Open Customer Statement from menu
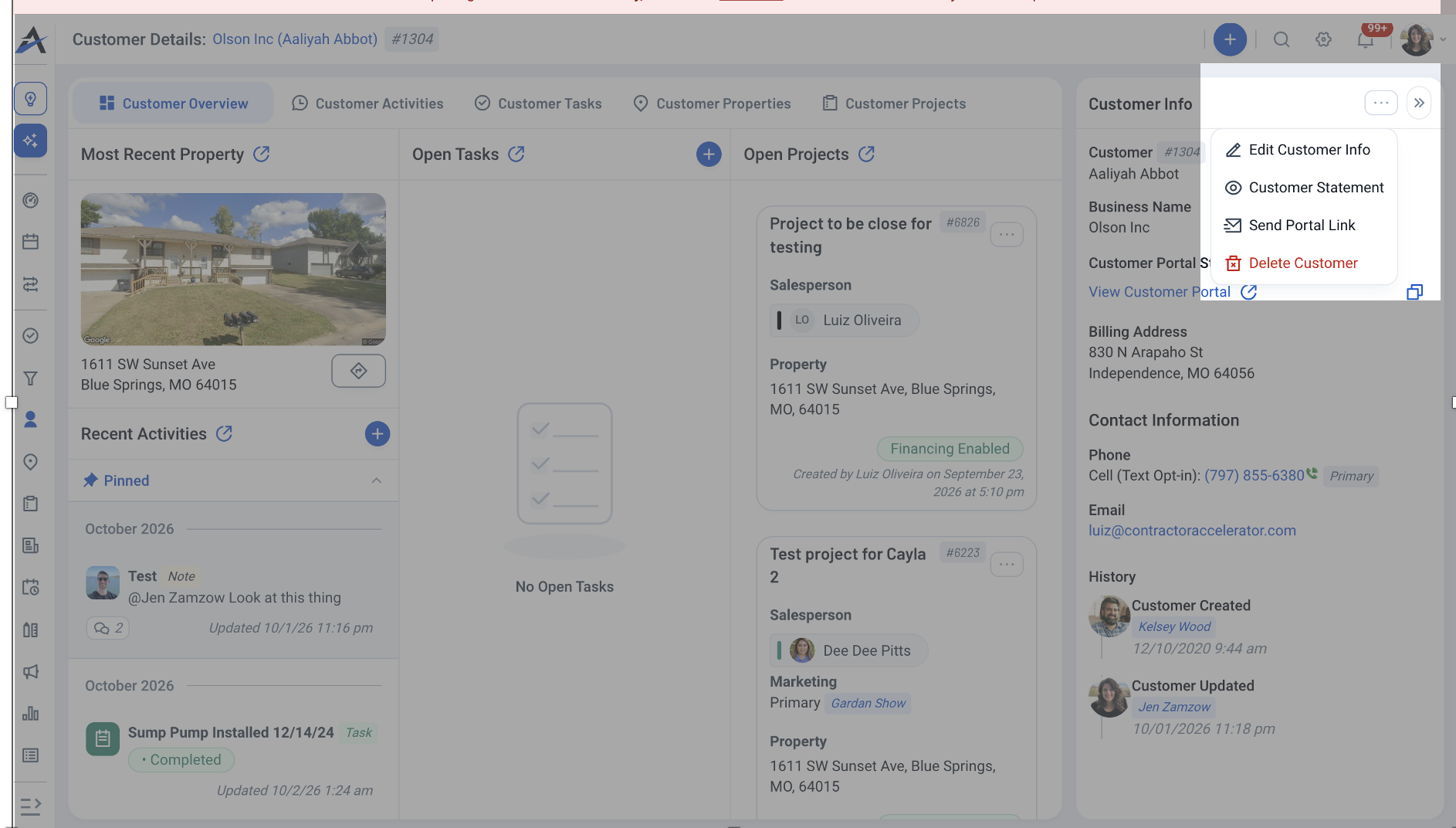The height and width of the screenshot is (828, 1456). click(1304, 188)
